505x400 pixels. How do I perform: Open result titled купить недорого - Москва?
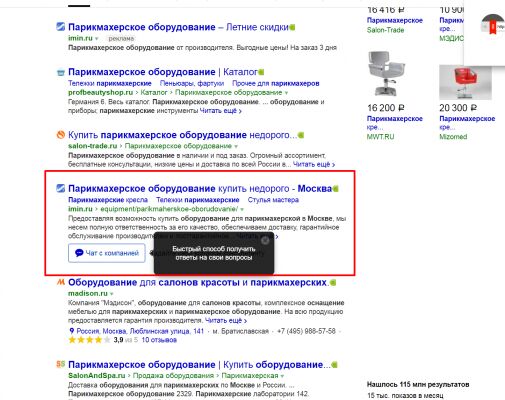click(x=200, y=189)
